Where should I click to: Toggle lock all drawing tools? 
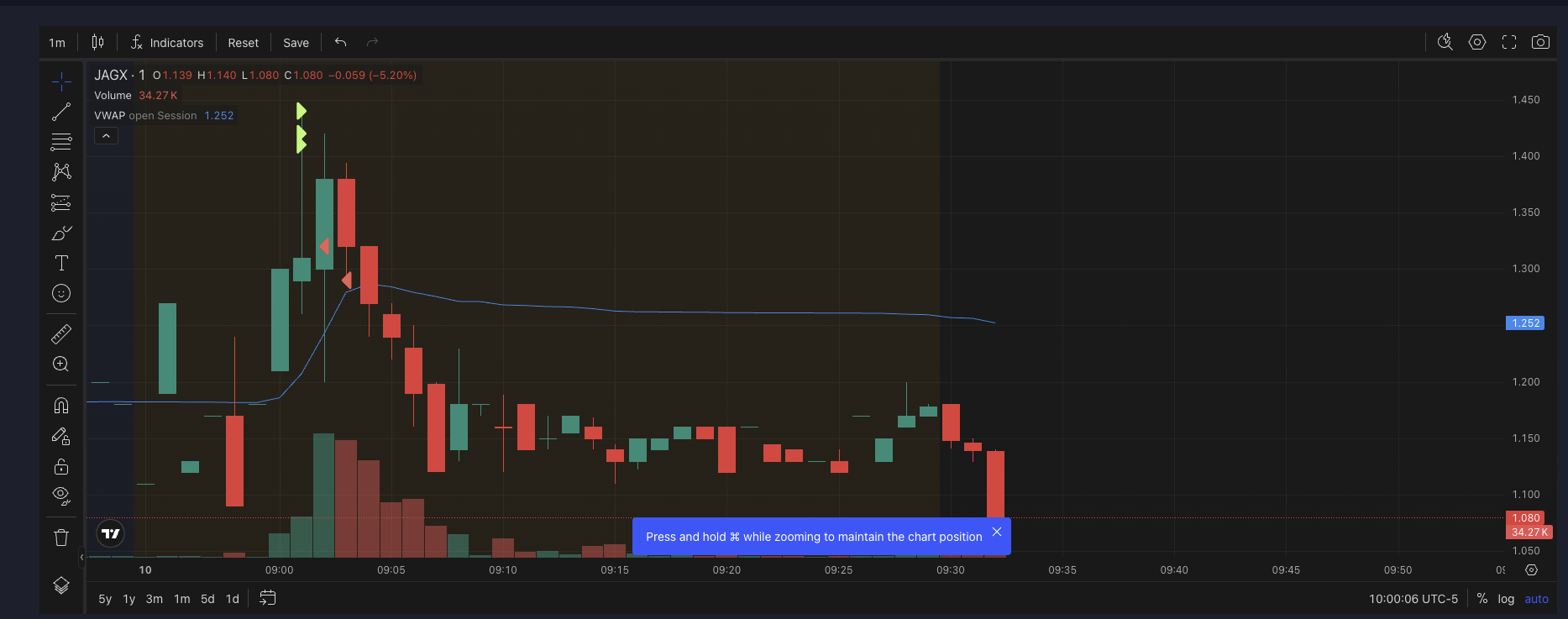pos(61,466)
